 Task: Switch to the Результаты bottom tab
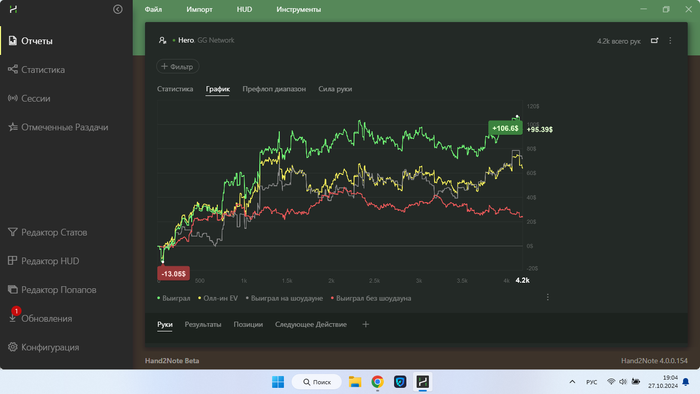click(x=203, y=324)
